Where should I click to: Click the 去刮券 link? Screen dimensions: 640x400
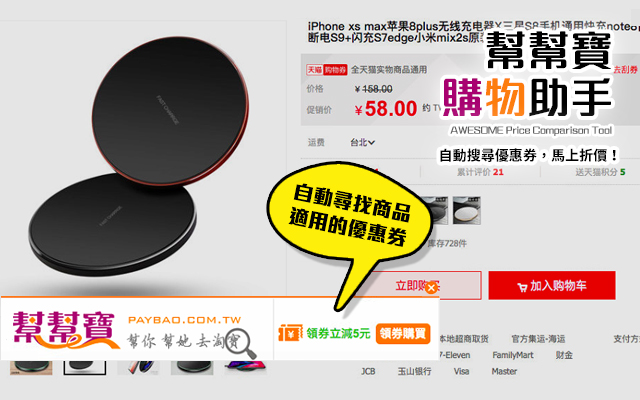pos(626,70)
